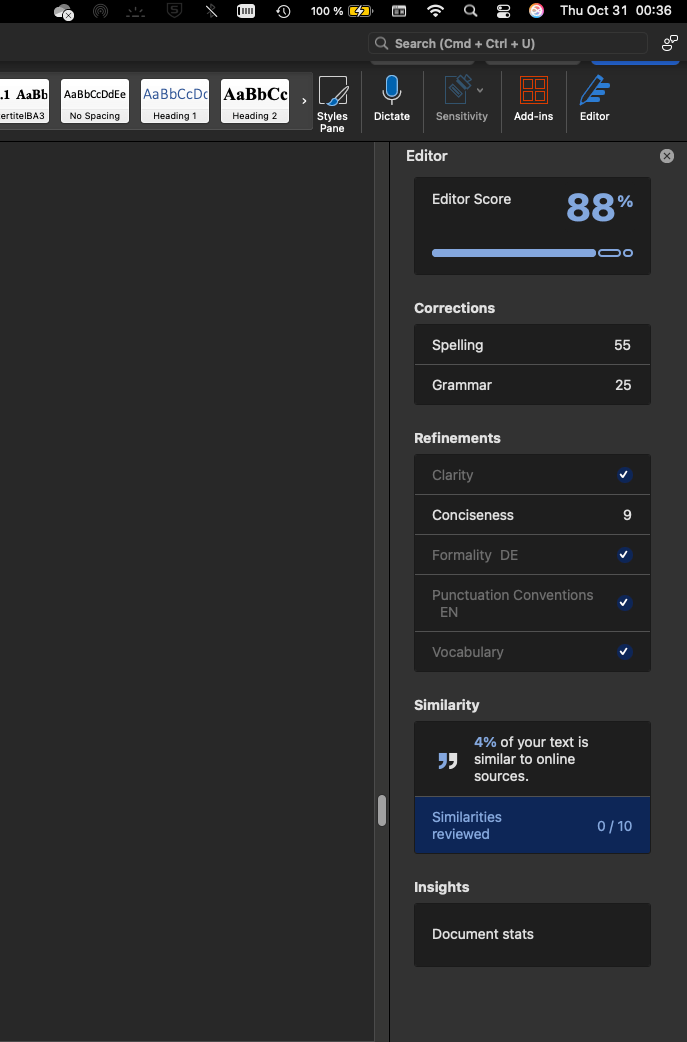Open Document stats under Insights

[532, 934]
